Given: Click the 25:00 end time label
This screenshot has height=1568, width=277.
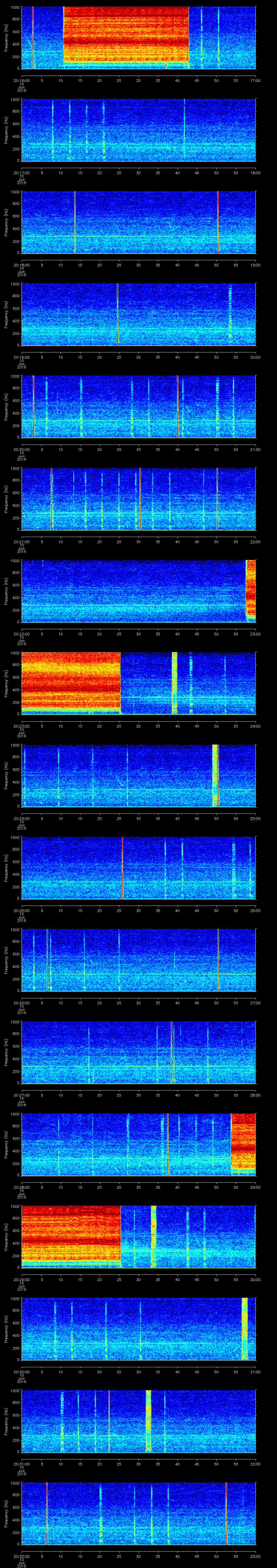Looking at the screenshot, I should coord(255,818).
